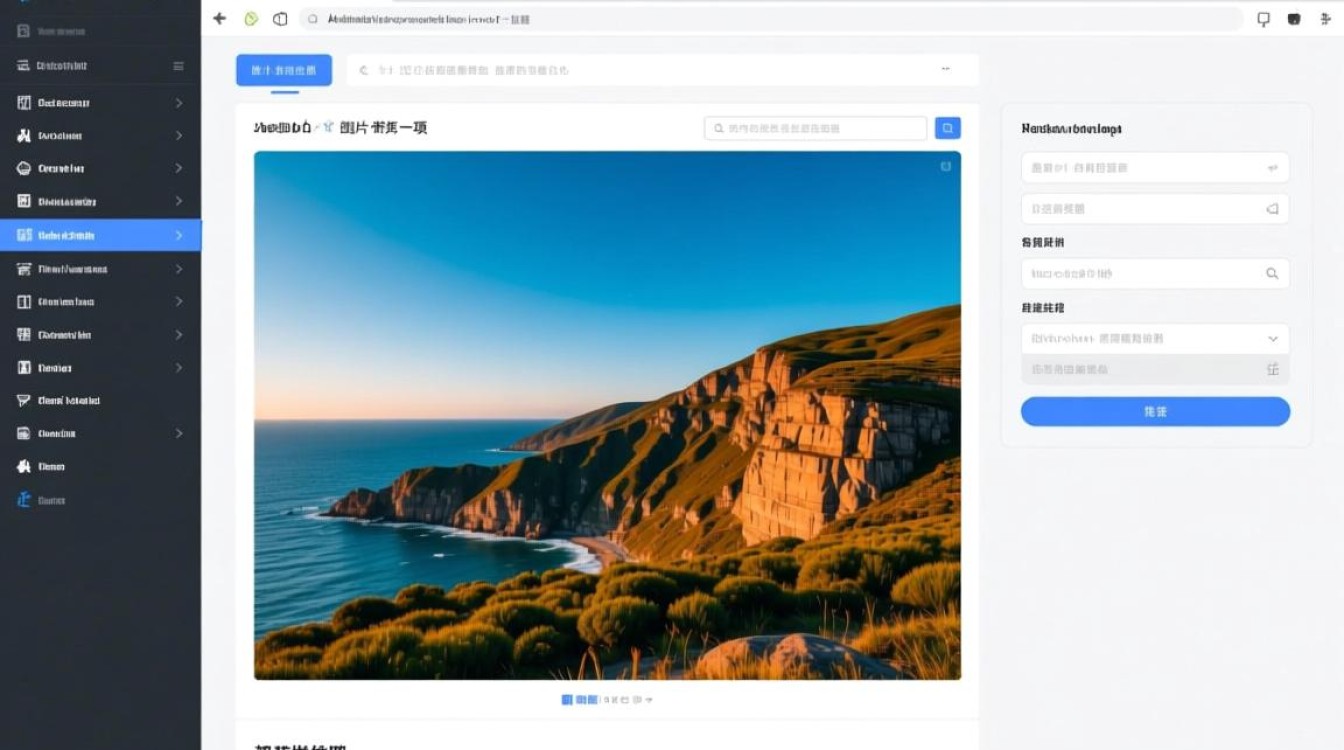The height and width of the screenshot is (750, 1344).
Task: Click the pagination dots below the coastal photo
Action: coord(607,700)
